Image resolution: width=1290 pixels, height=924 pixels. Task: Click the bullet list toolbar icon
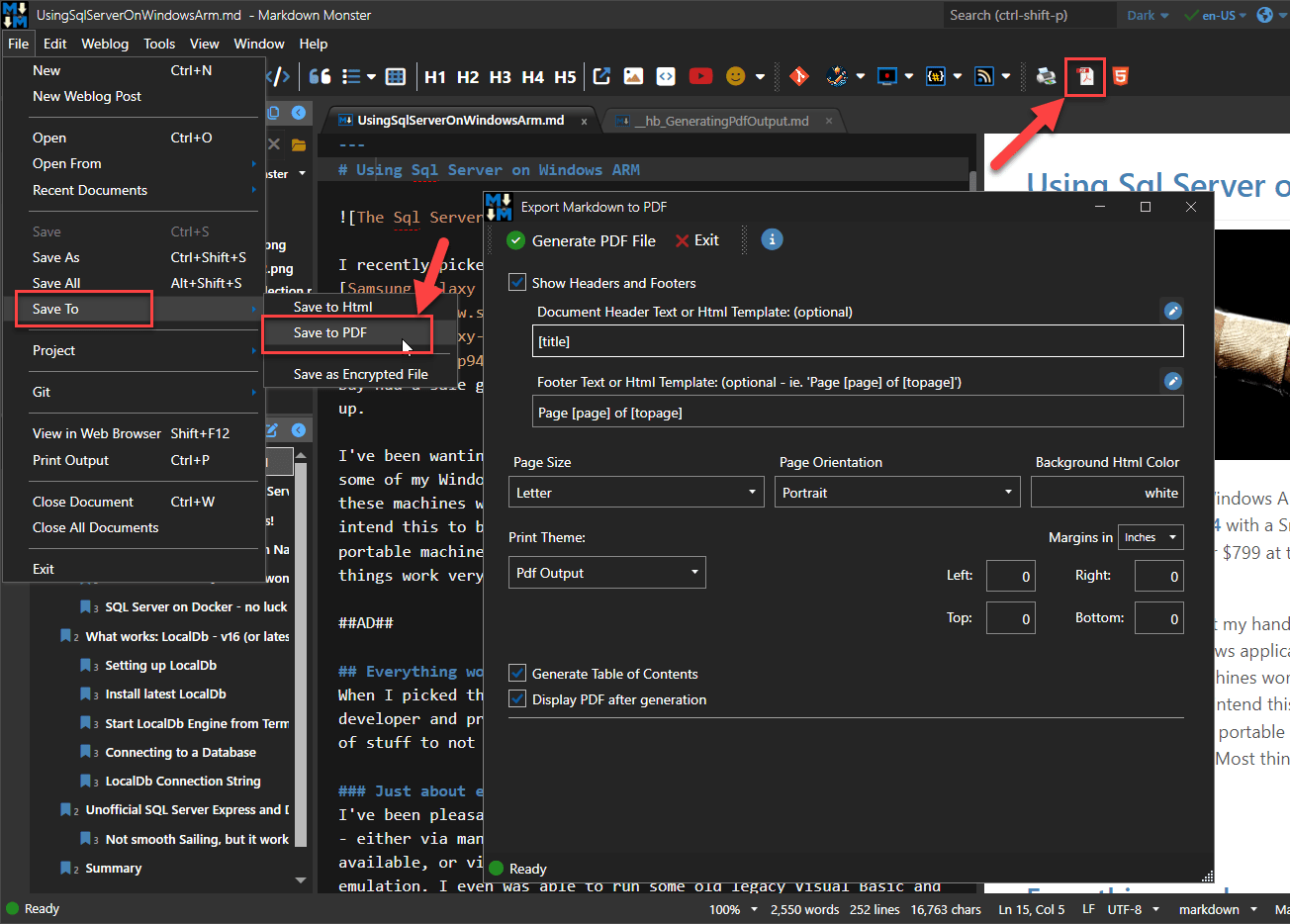(351, 76)
